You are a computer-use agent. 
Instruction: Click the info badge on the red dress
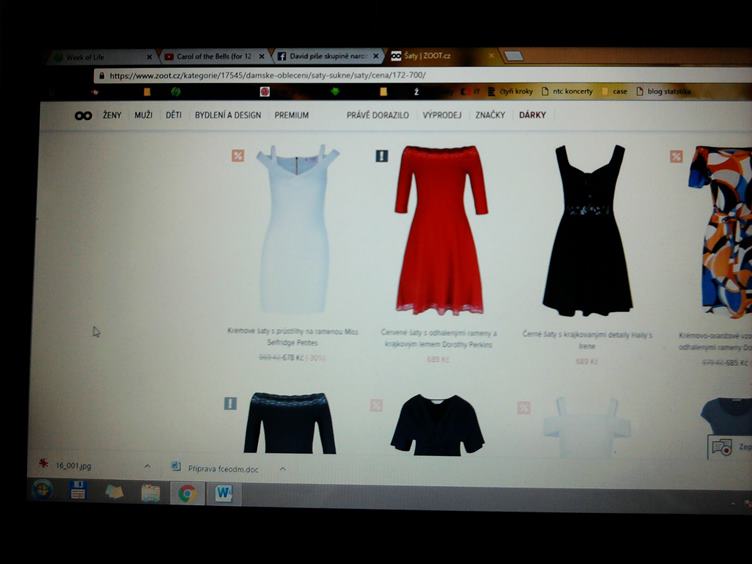click(x=381, y=156)
